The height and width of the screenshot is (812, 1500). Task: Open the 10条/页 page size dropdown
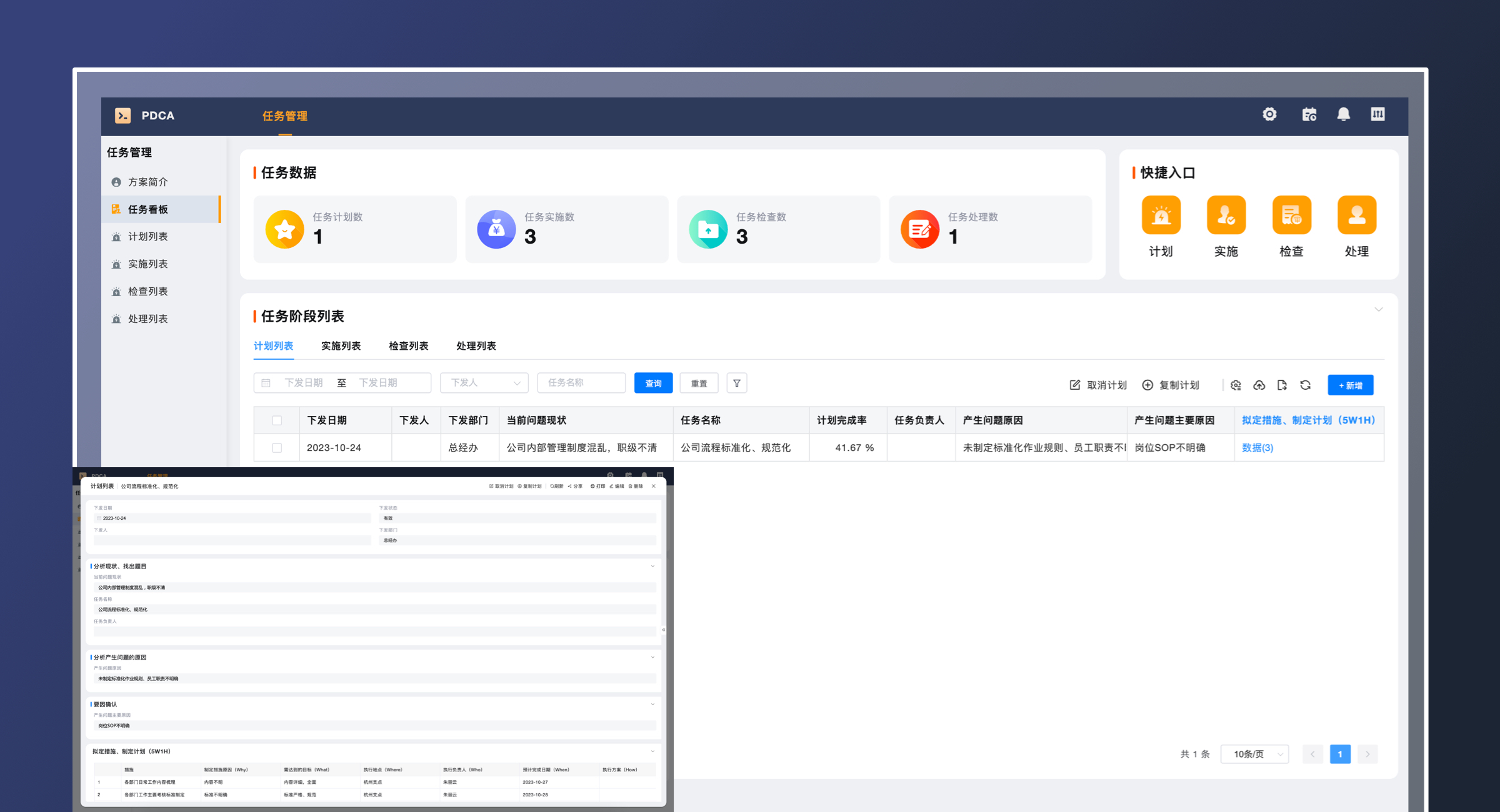click(1254, 755)
